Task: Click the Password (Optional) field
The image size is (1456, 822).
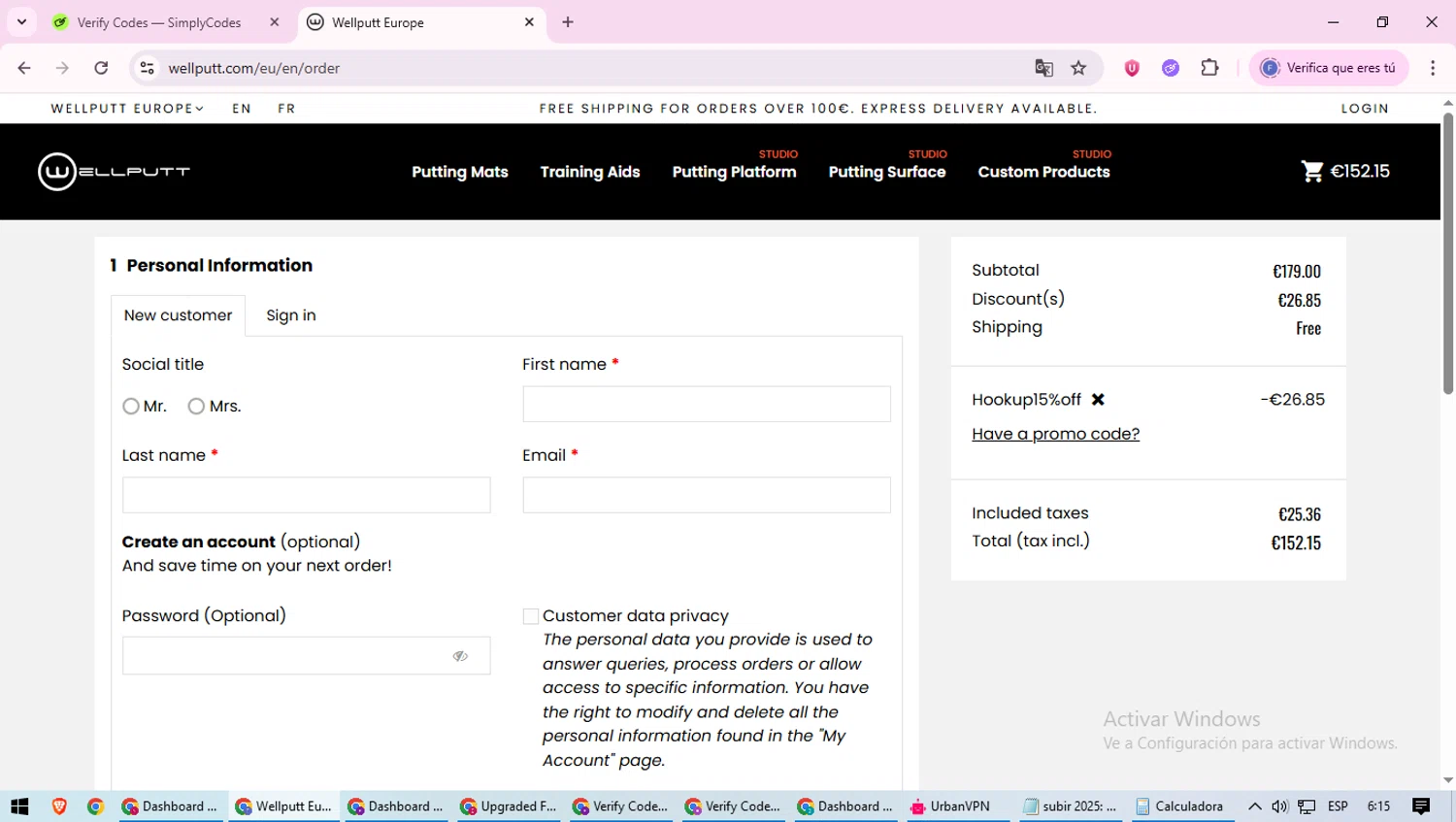Action: point(307,656)
